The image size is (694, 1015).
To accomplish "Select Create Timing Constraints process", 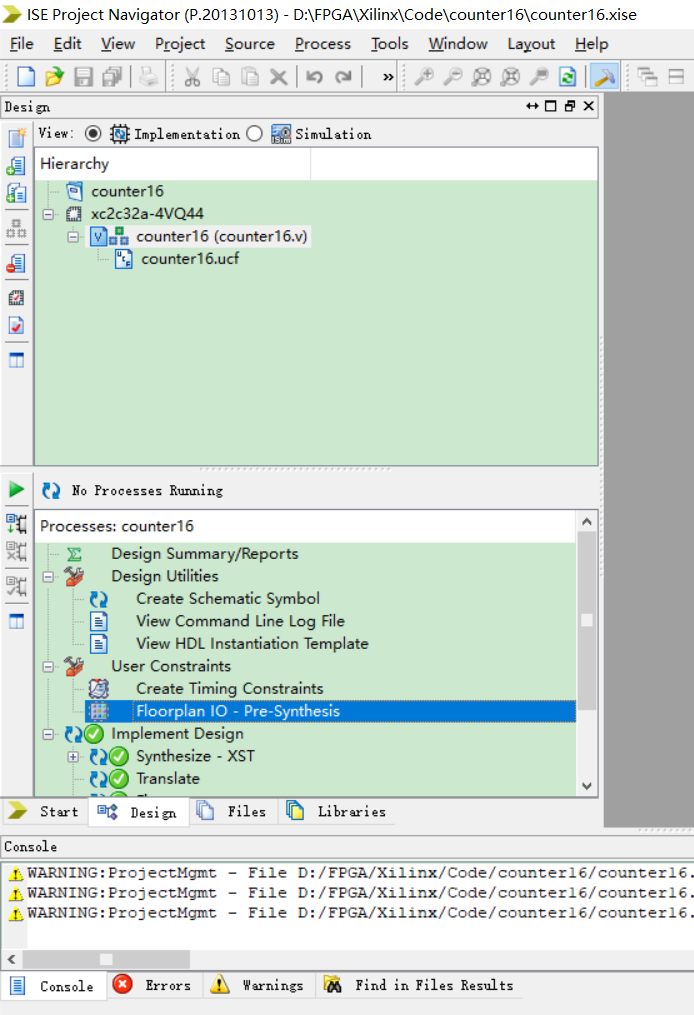I will point(229,689).
